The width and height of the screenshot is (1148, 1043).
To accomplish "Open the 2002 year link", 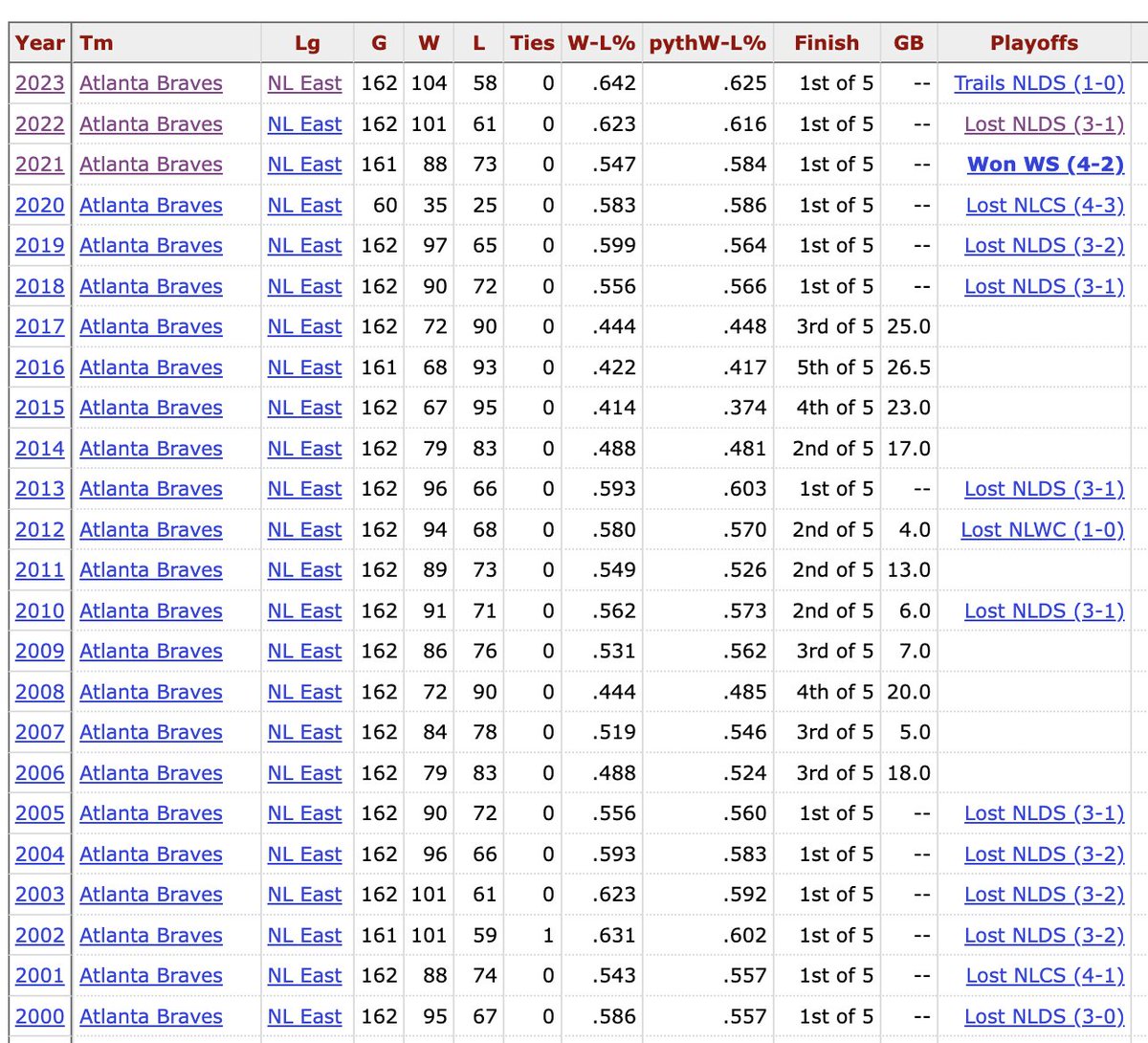I will tap(40, 936).
